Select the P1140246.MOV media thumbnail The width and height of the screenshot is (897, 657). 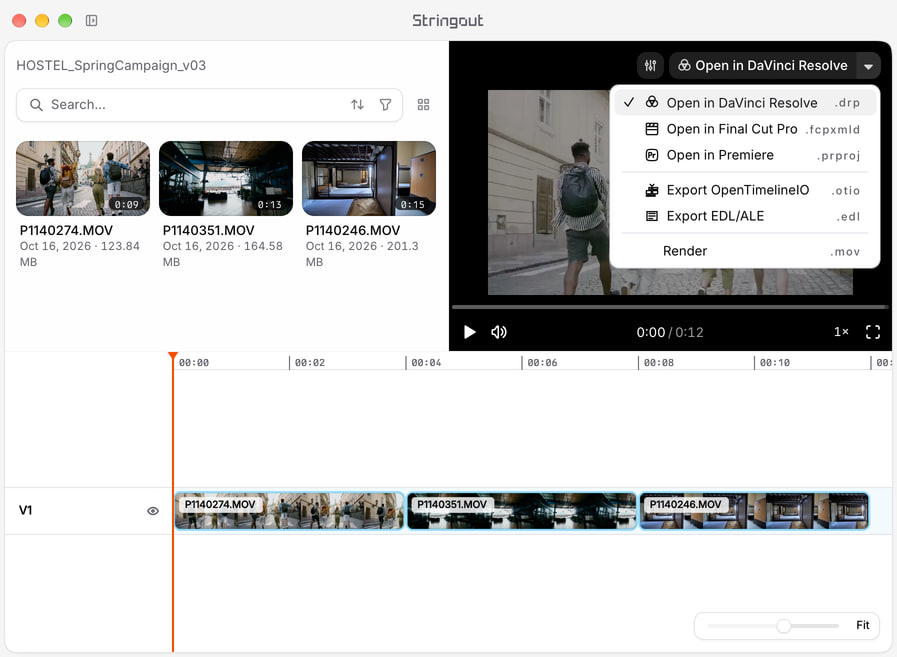[369, 179]
